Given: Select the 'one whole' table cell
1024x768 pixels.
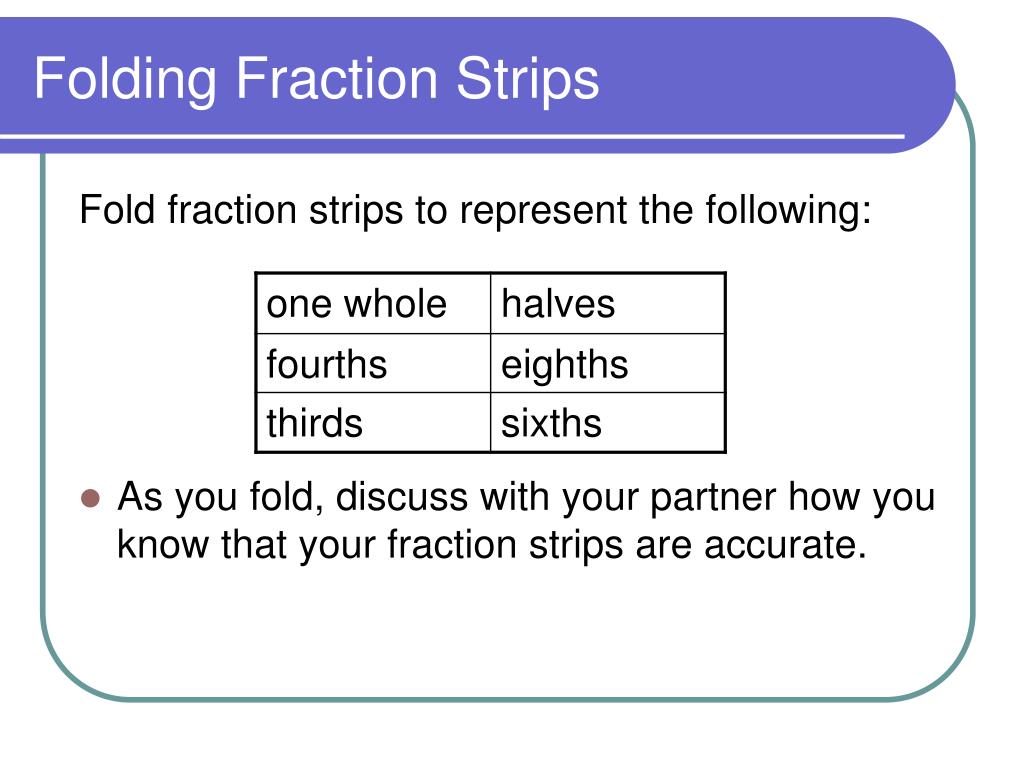Looking at the screenshot, I should pos(373,304).
